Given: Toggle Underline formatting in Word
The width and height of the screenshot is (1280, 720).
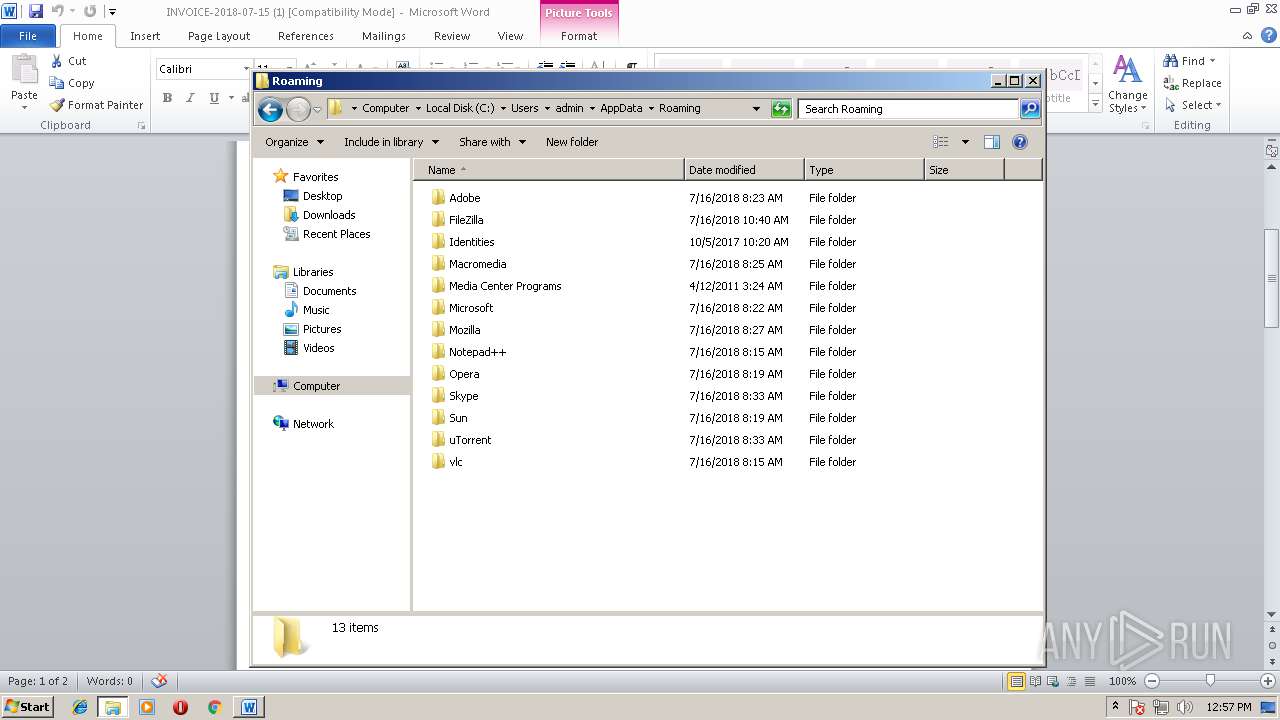Looking at the screenshot, I should [x=214, y=98].
